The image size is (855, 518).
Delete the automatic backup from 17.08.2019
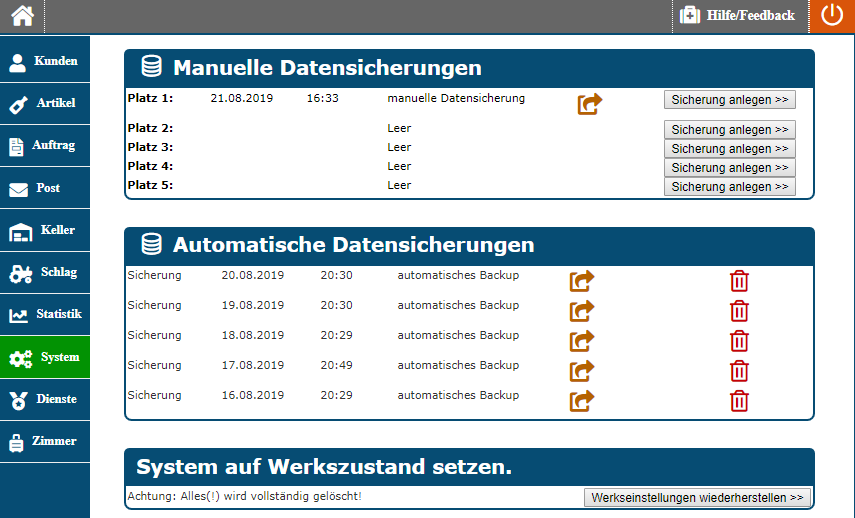click(739, 371)
